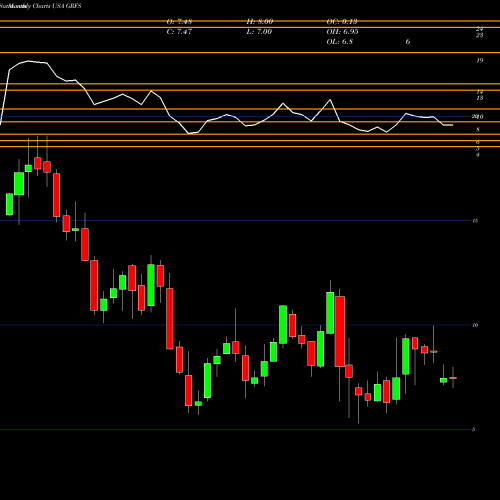
Task: Select the last small red doji candle
Action: click(x=453, y=378)
